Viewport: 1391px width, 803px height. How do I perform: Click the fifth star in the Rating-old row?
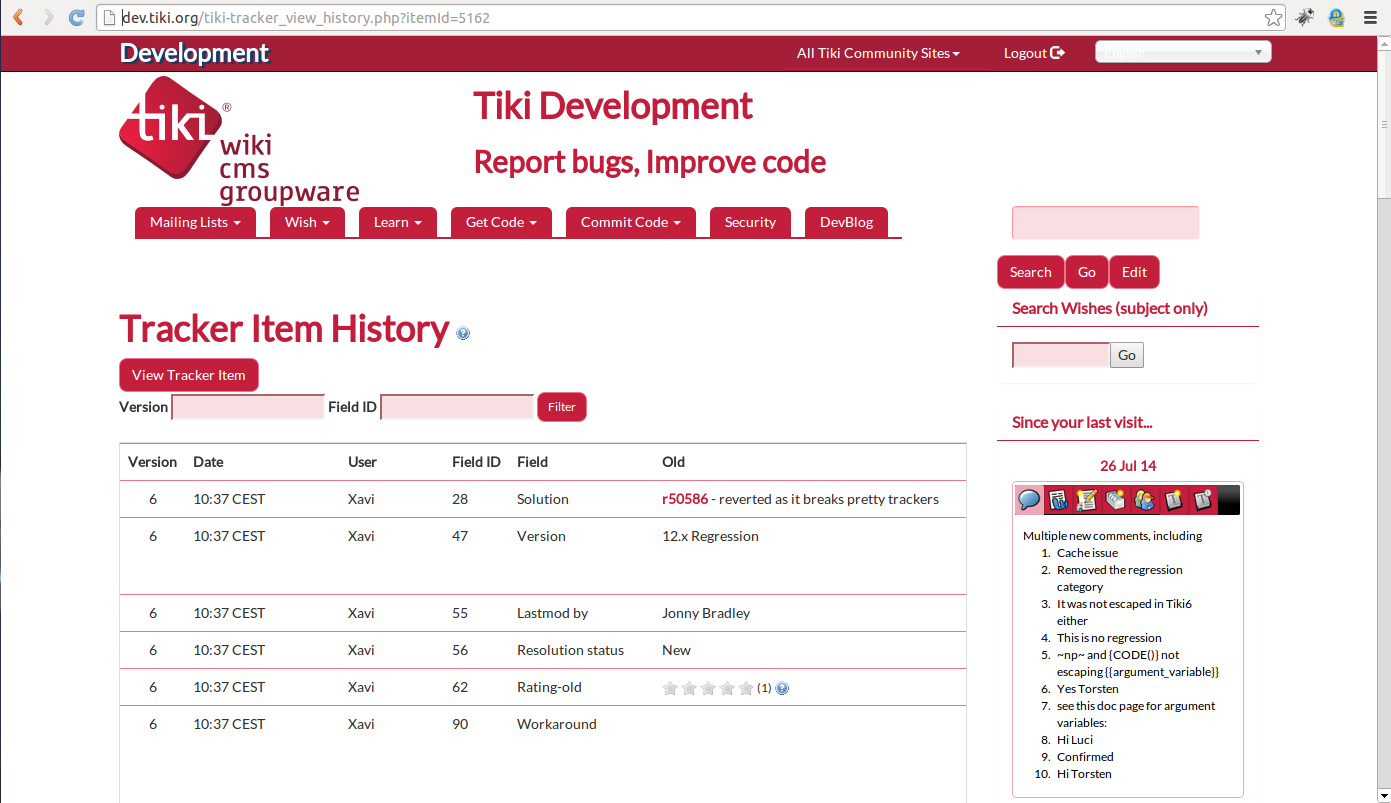point(746,688)
